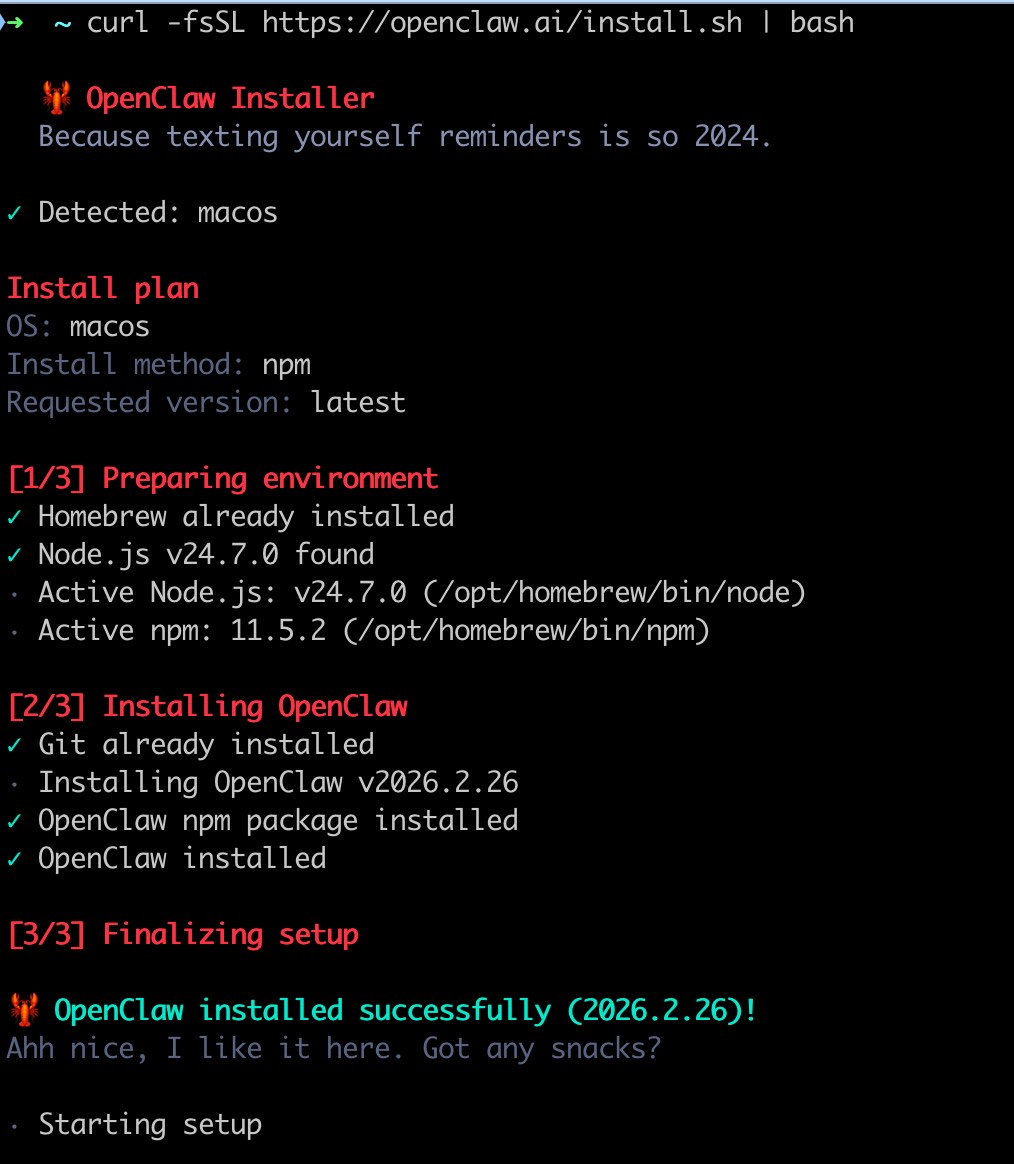Viewport: 1014px width, 1164px height.
Task: Click the checkmark beside Homebrew already installed
Action: point(14,517)
